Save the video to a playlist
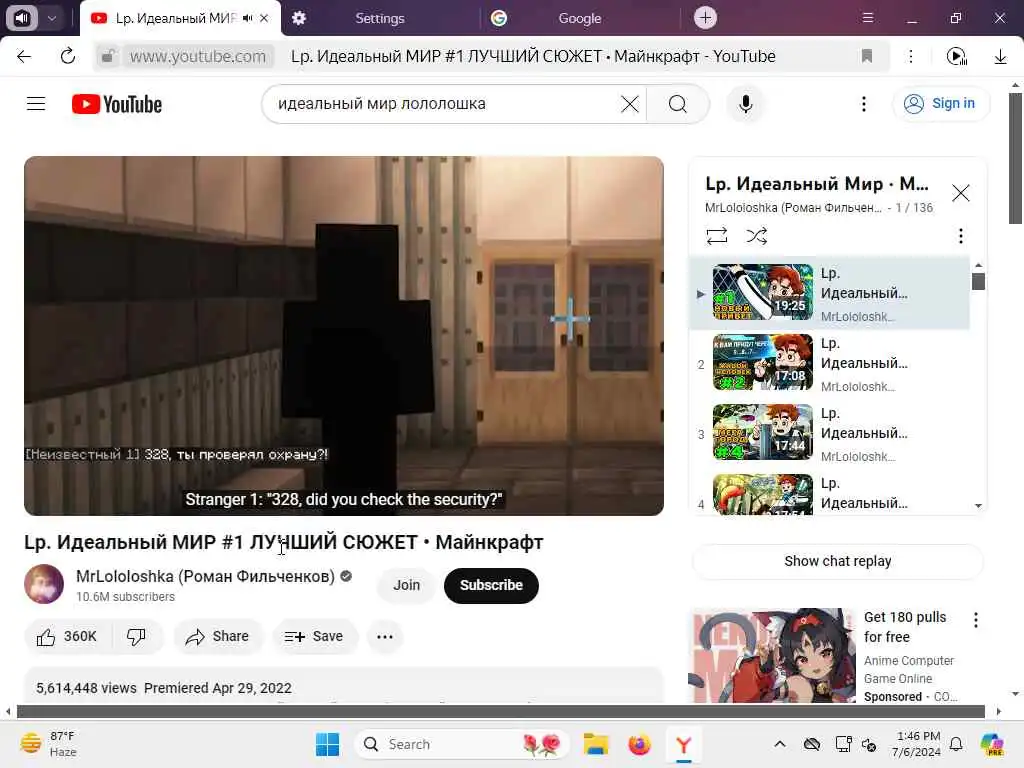The width and height of the screenshot is (1024, 768). [314, 636]
